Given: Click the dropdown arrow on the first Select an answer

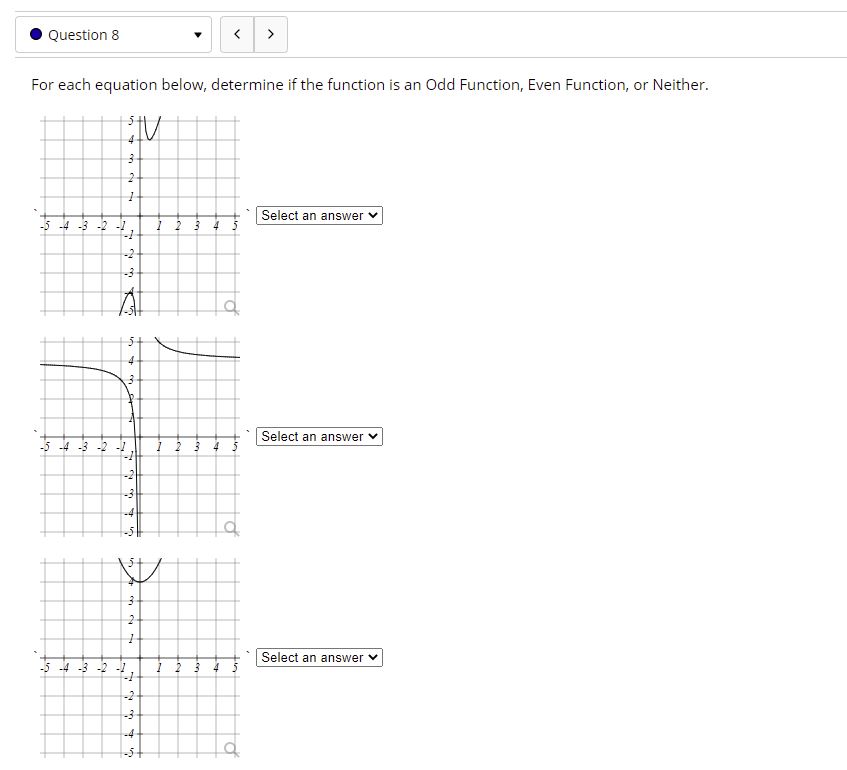Looking at the screenshot, I should tap(372, 215).
